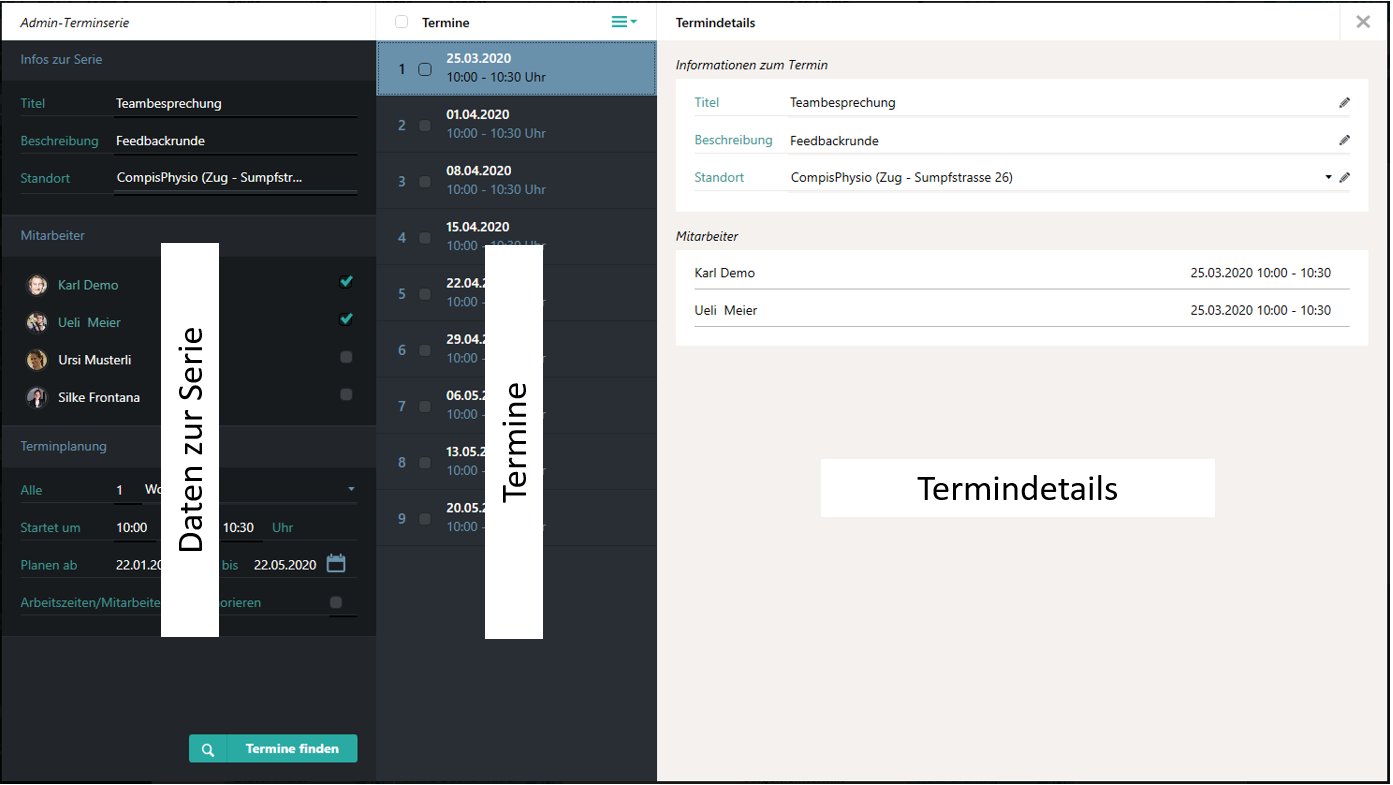1393x785 pixels.
Task: Open the Alle interval unit dropdown
Action: 351,489
